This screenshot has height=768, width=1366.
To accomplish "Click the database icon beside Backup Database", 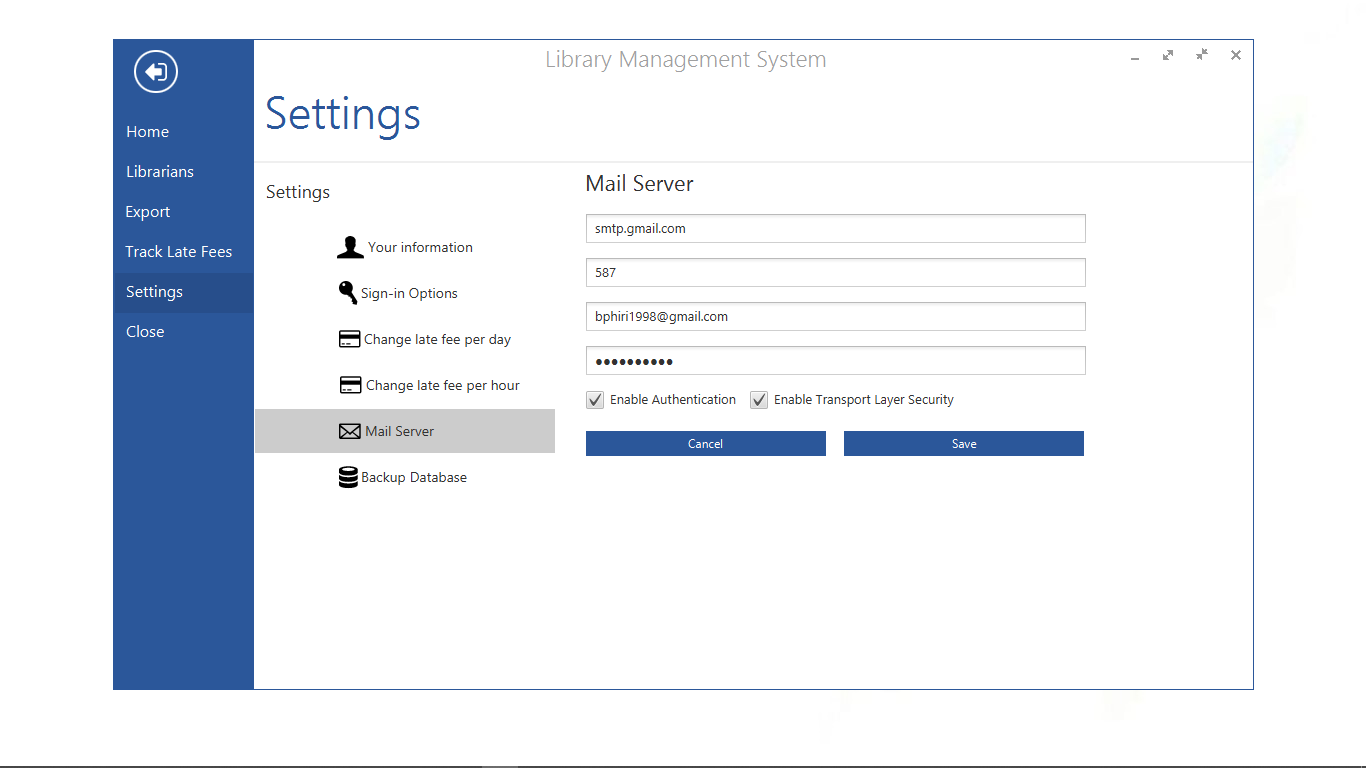I will coord(348,476).
